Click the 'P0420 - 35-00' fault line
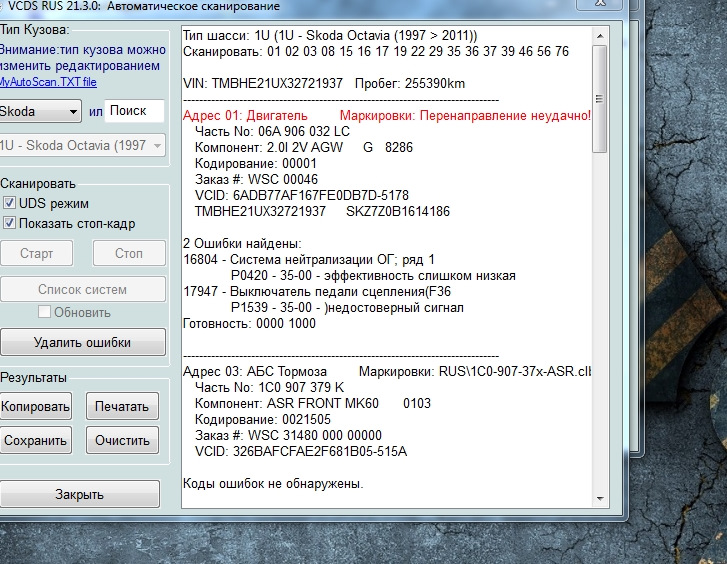 click(x=373, y=276)
